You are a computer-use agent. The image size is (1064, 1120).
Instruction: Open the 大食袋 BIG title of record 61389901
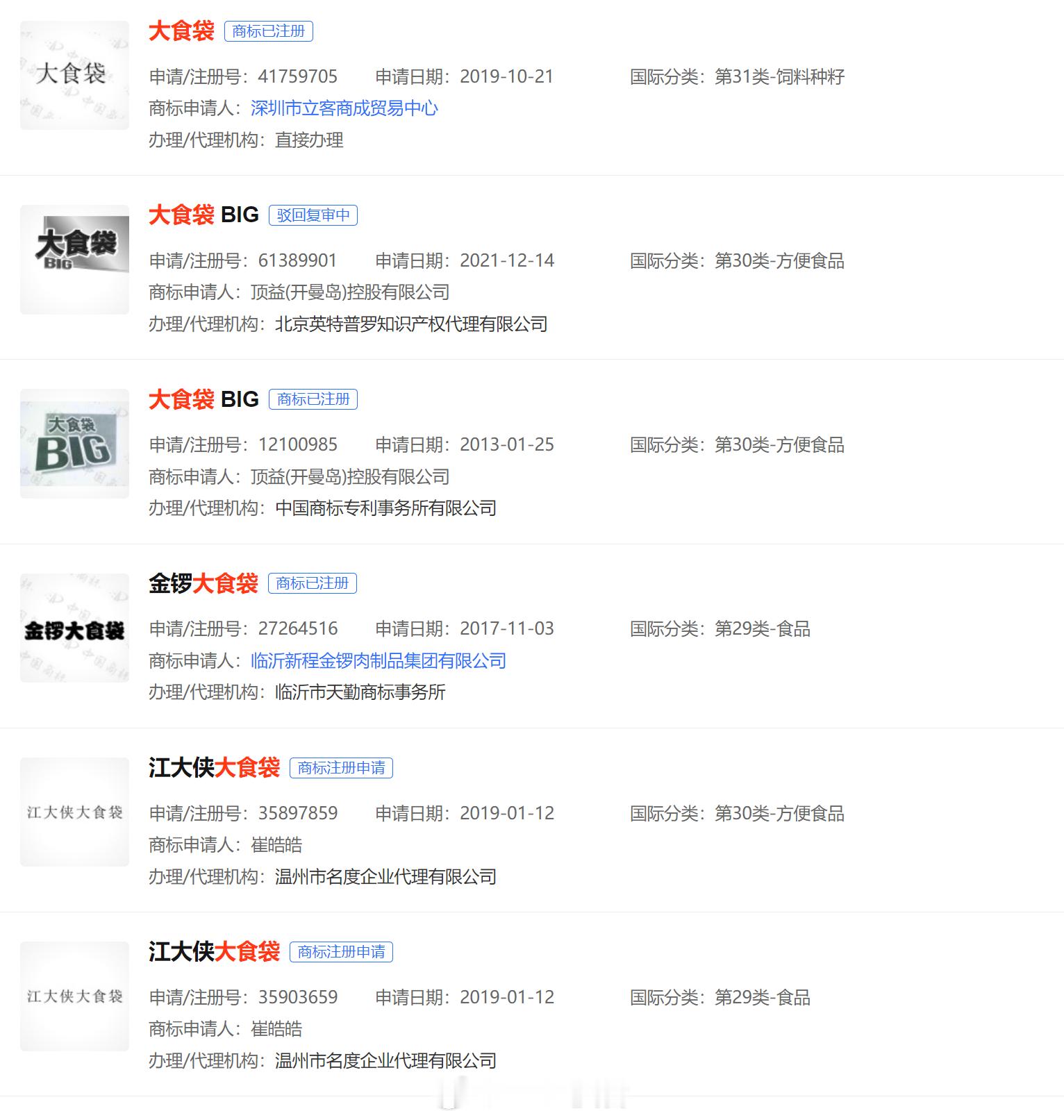click(203, 215)
